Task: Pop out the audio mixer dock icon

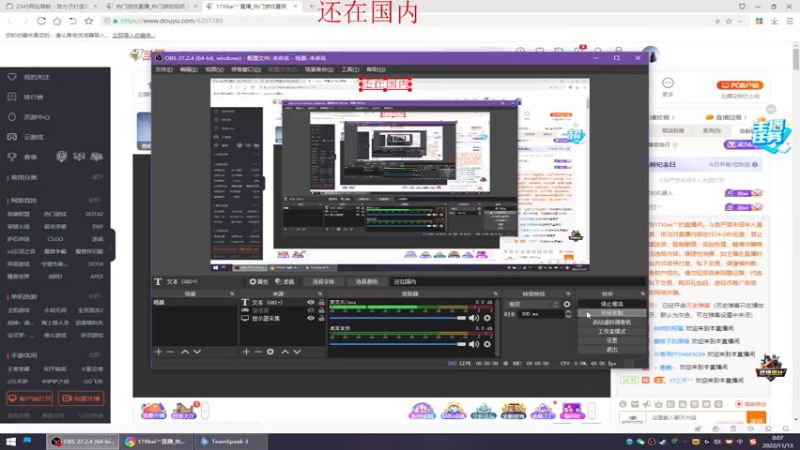Action: [495, 294]
